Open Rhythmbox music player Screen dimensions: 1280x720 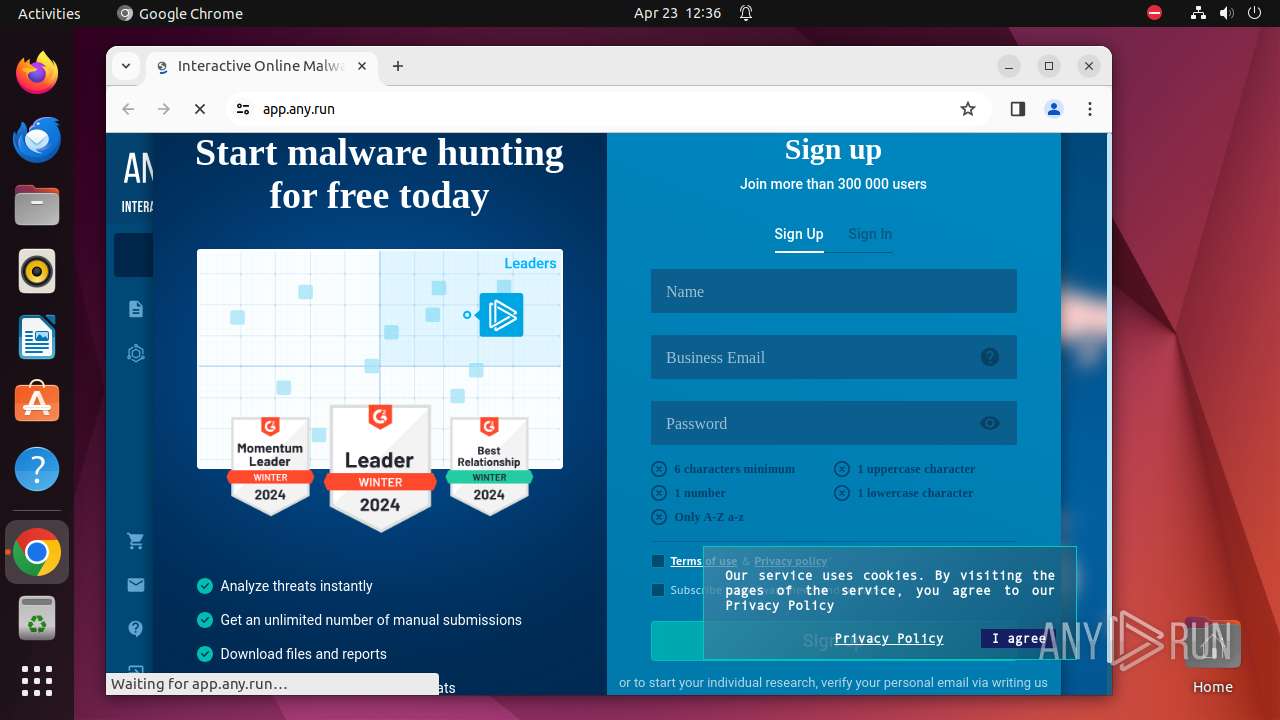click(37, 271)
